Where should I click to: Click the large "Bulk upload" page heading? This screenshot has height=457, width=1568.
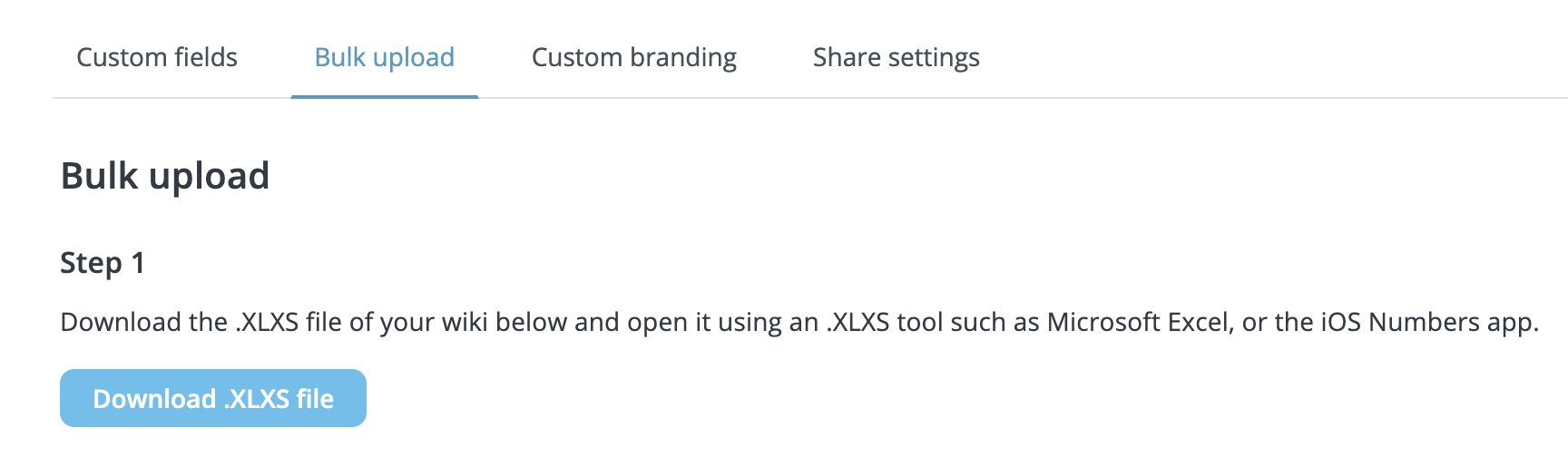point(165,176)
